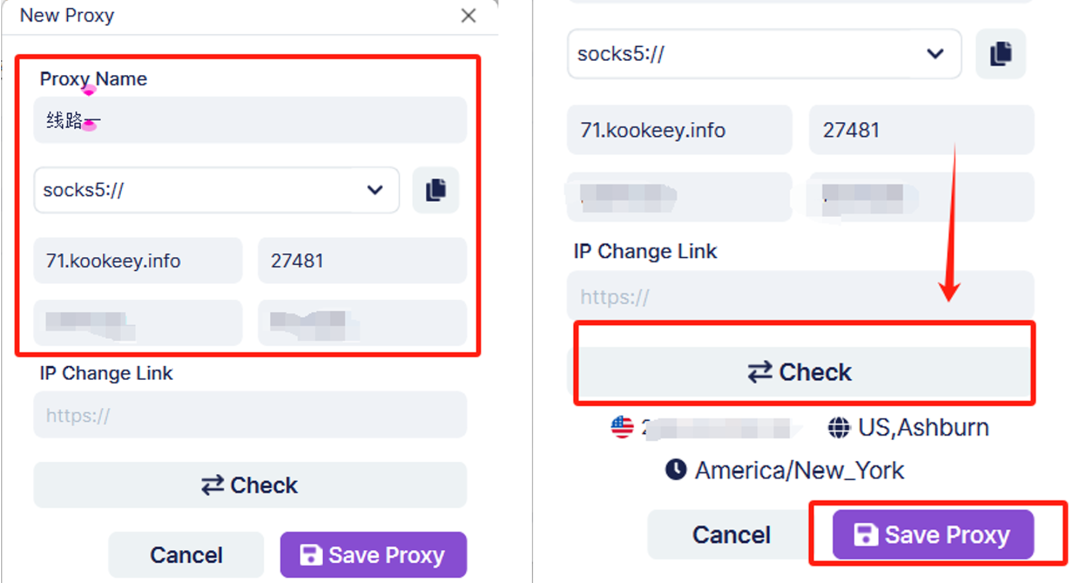
Task: Click the globe icon next to US,Ashburn
Action: [x=838, y=428]
